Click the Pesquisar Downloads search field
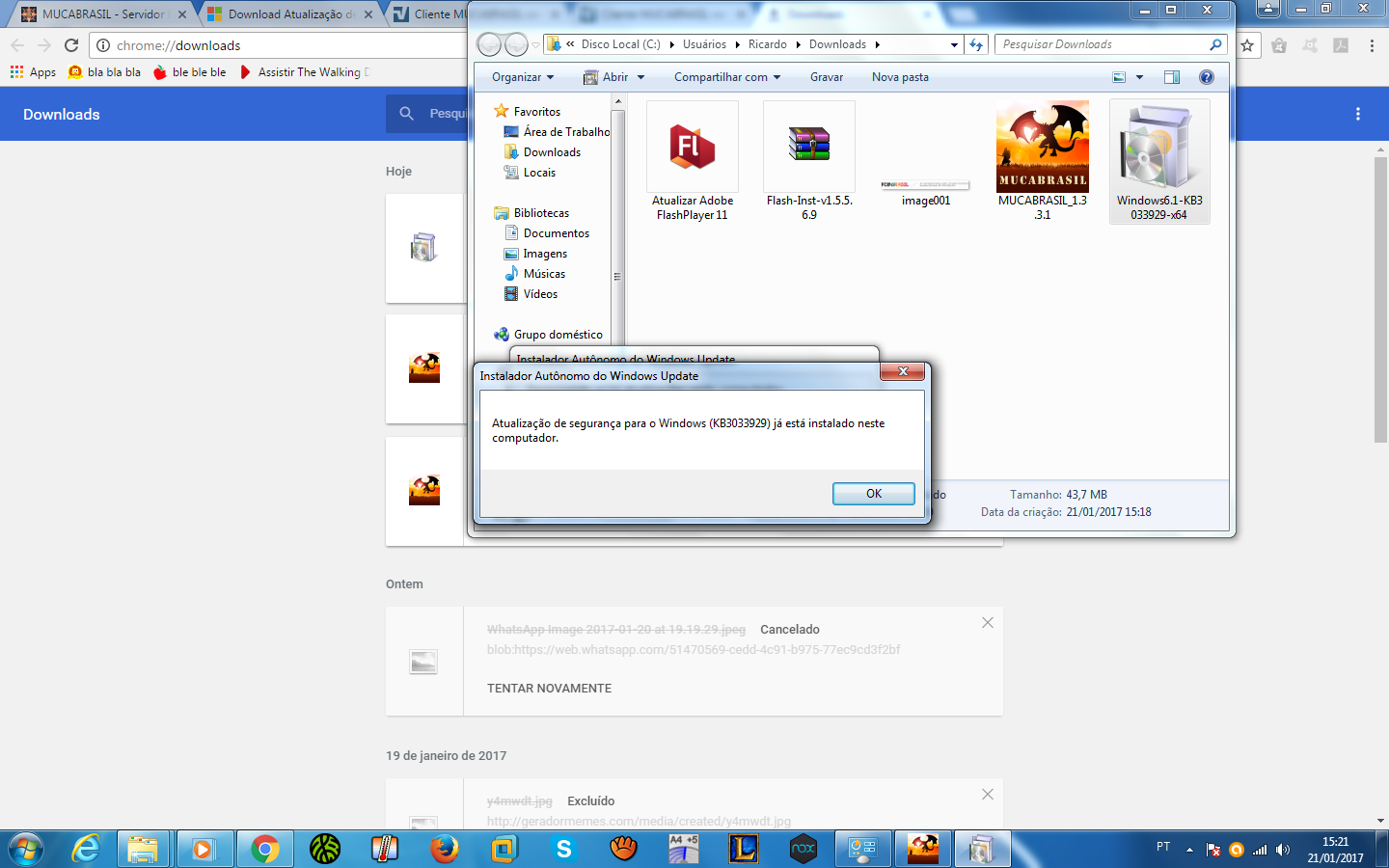 coord(1103,44)
